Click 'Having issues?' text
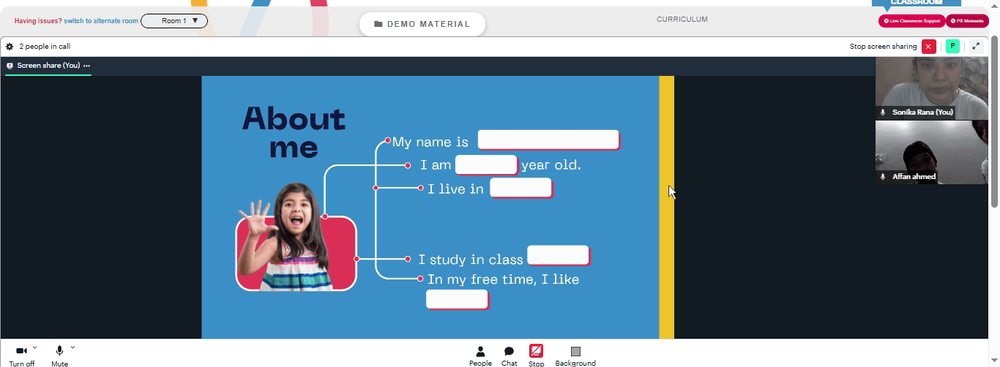Screen dimensions: 1000x367 (38, 21)
